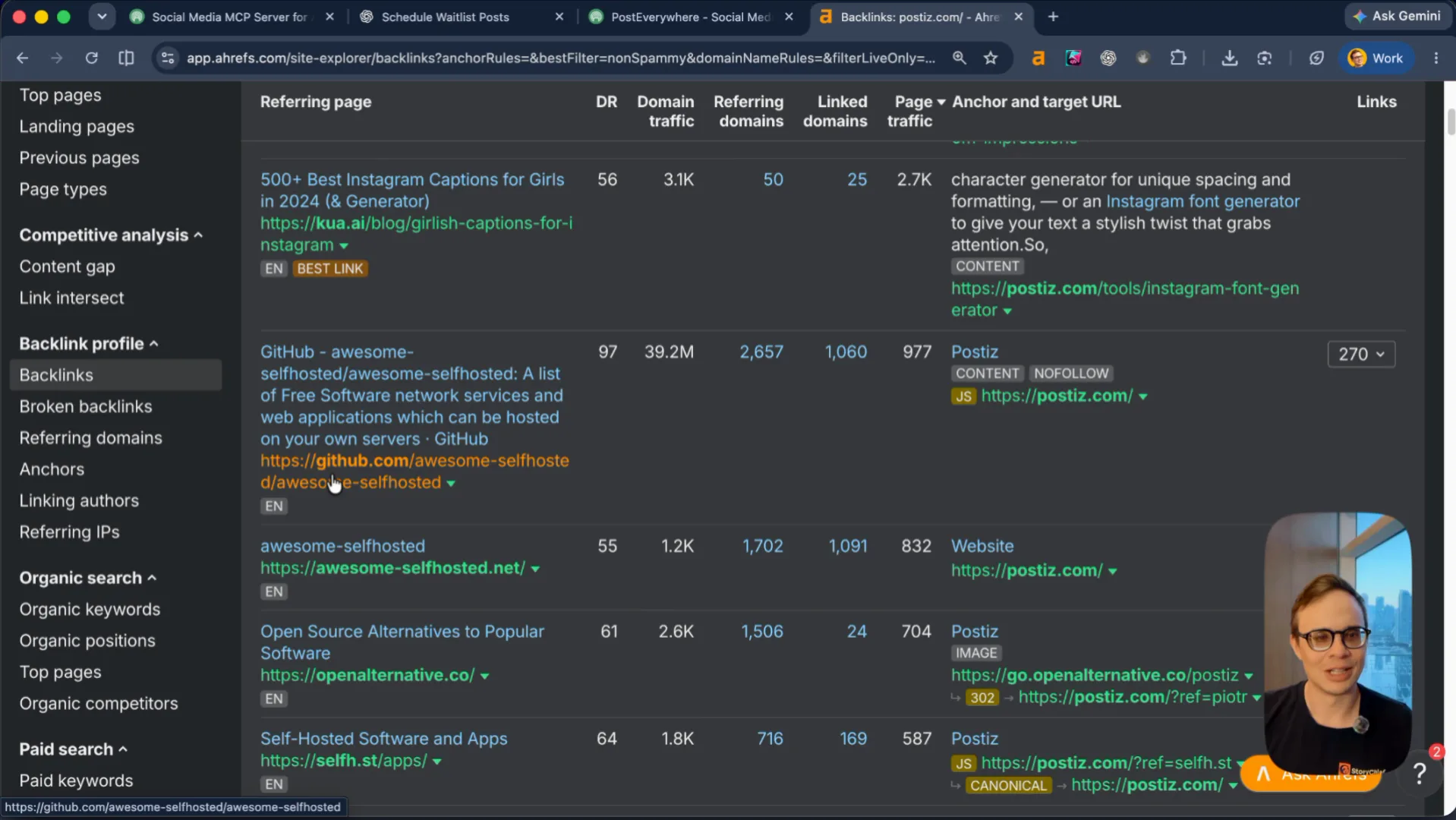Viewport: 1456px width, 820px height.
Task: Switch to Schedule Waitlist Posts tab
Action: pos(462,17)
